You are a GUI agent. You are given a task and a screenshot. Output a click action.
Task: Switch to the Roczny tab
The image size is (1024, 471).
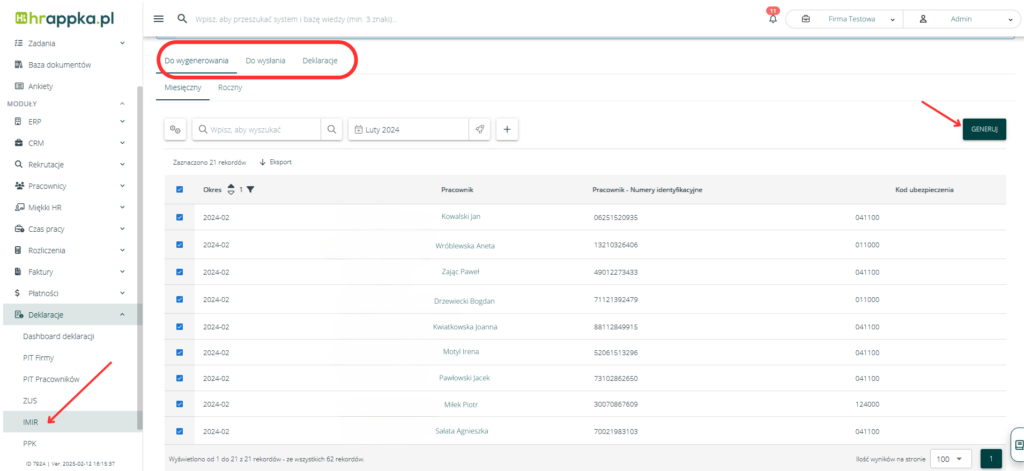click(230, 88)
